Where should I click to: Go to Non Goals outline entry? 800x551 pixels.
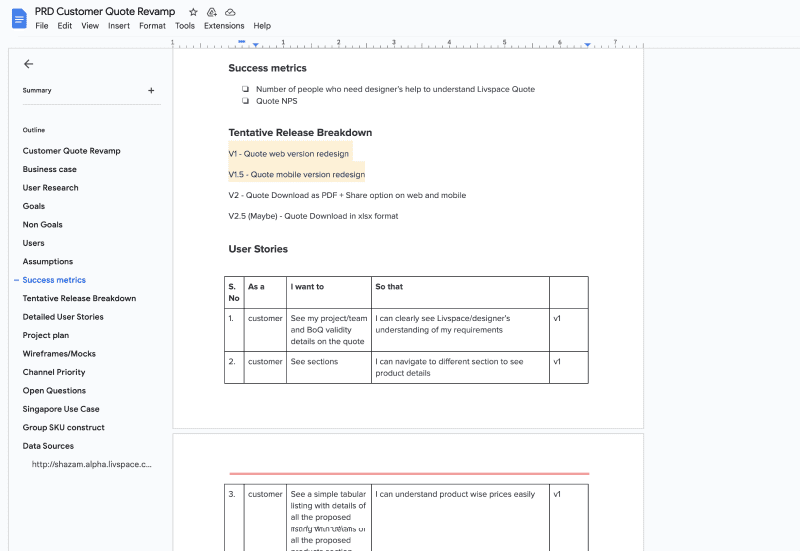click(x=42, y=224)
